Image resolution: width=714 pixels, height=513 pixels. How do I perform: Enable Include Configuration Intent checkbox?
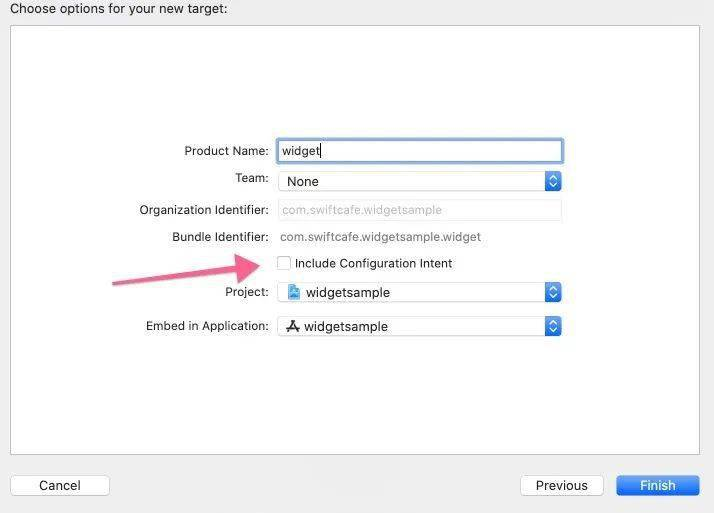[284, 263]
